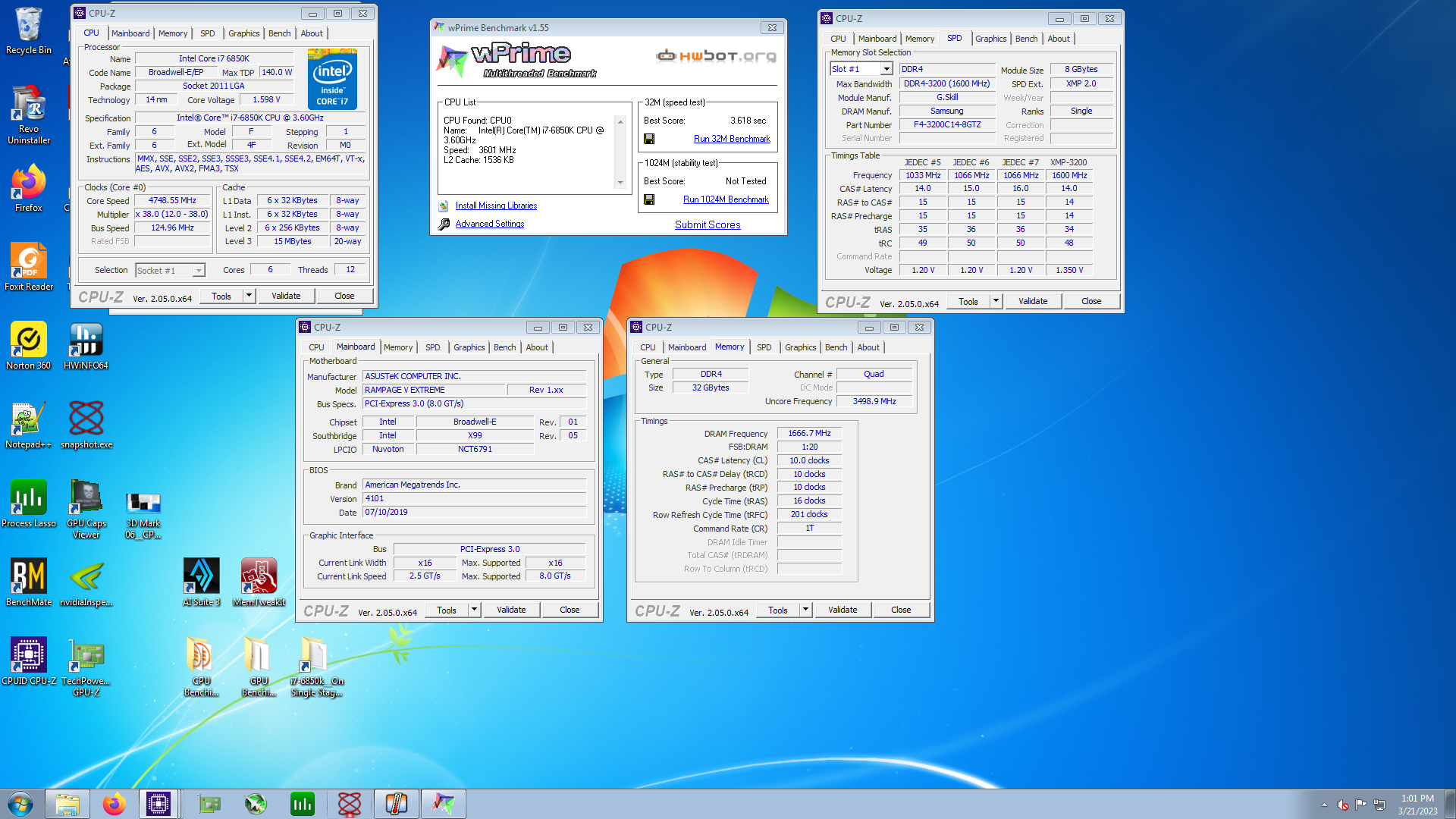Image resolution: width=1456 pixels, height=819 pixels.
Task: Click wPrime taskbar icon
Action: (444, 804)
